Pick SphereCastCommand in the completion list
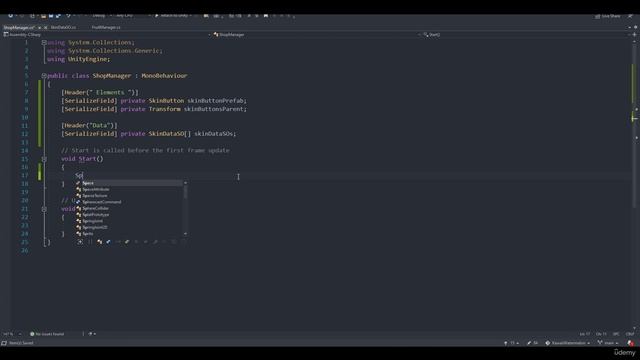The height and width of the screenshot is (360, 640). [x=129, y=202]
